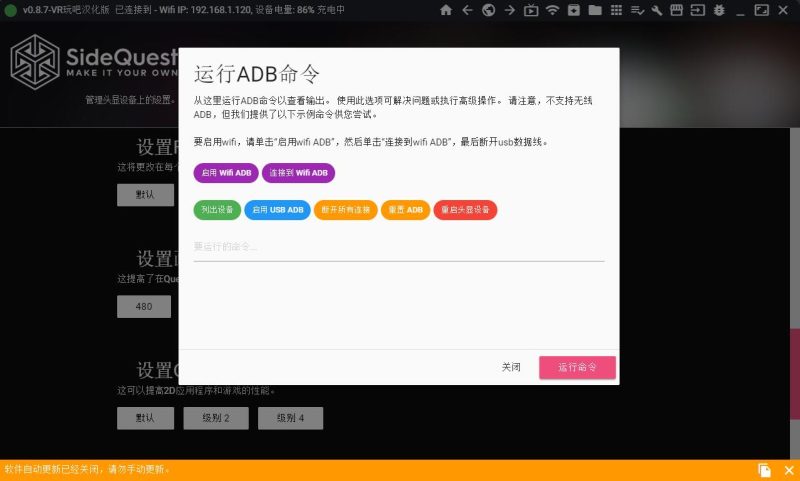Select 级别 2 button in background page
Viewport: 800px width, 481px height.
tap(216, 418)
